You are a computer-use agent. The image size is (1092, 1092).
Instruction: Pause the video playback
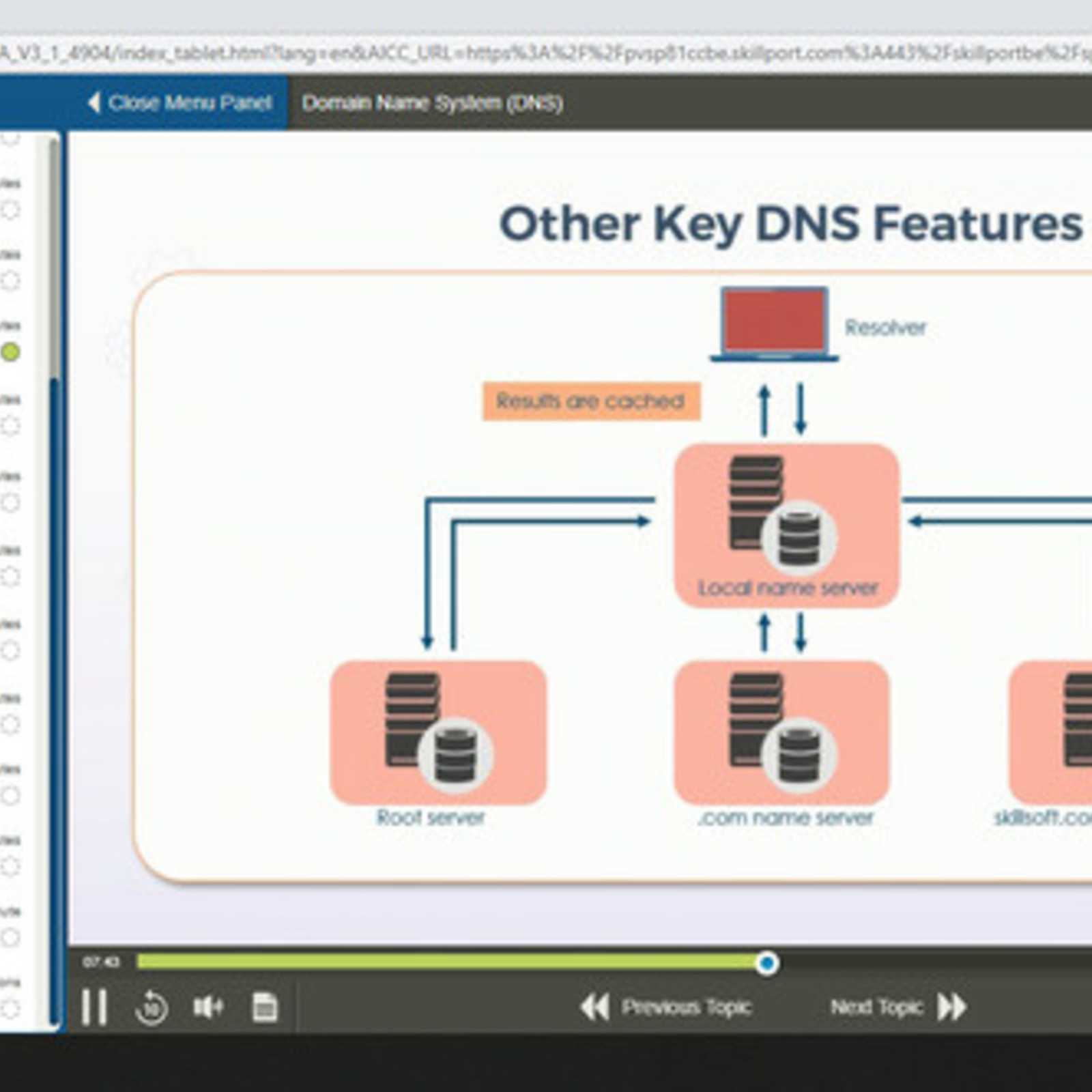94,1007
